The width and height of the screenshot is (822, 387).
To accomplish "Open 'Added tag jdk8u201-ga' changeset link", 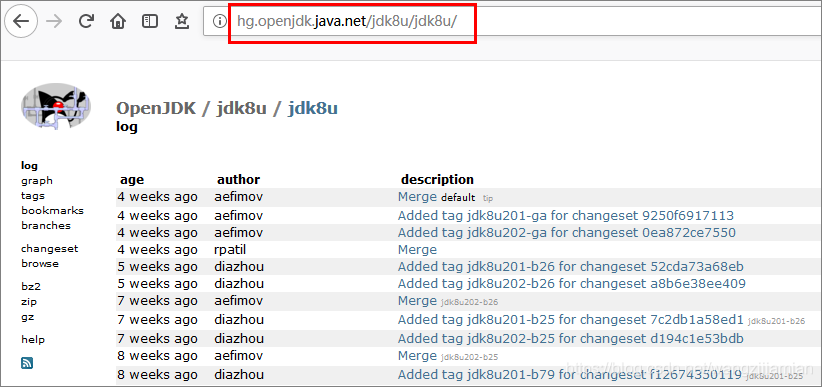I will pyautogui.click(x=566, y=216).
